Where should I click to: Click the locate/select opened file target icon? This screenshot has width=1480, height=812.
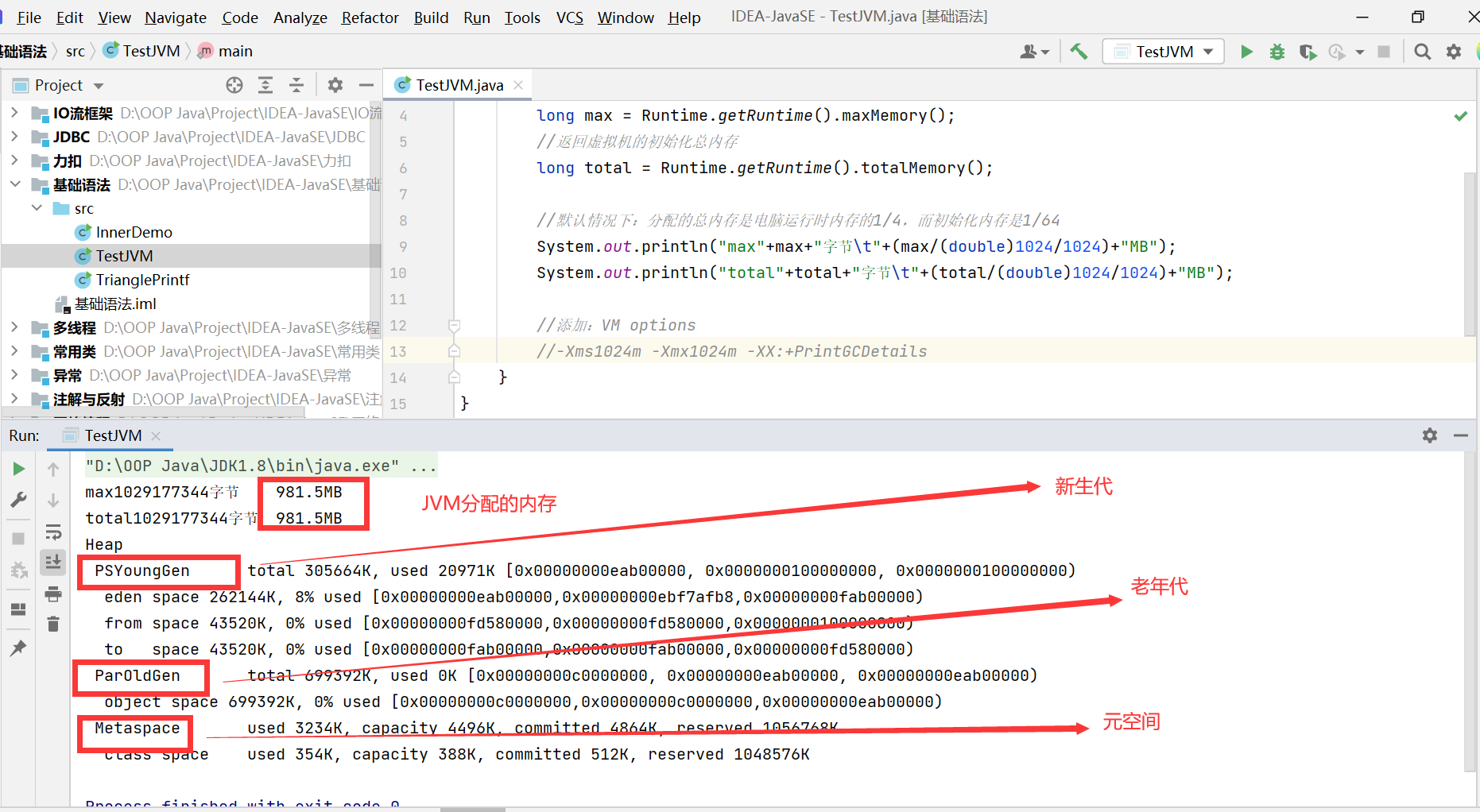pyautogui.click(x=234, y=85)
